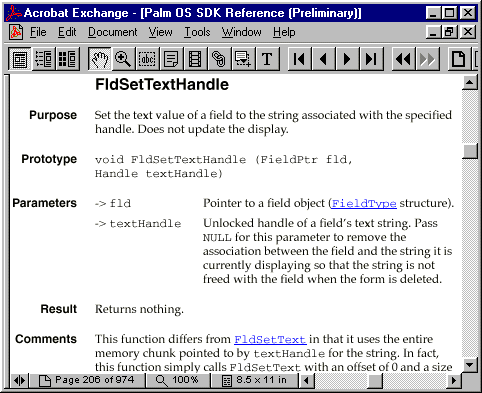482x393 pixels.
Task: Select the Article thread tool
Action: click(x=243, y=59)
